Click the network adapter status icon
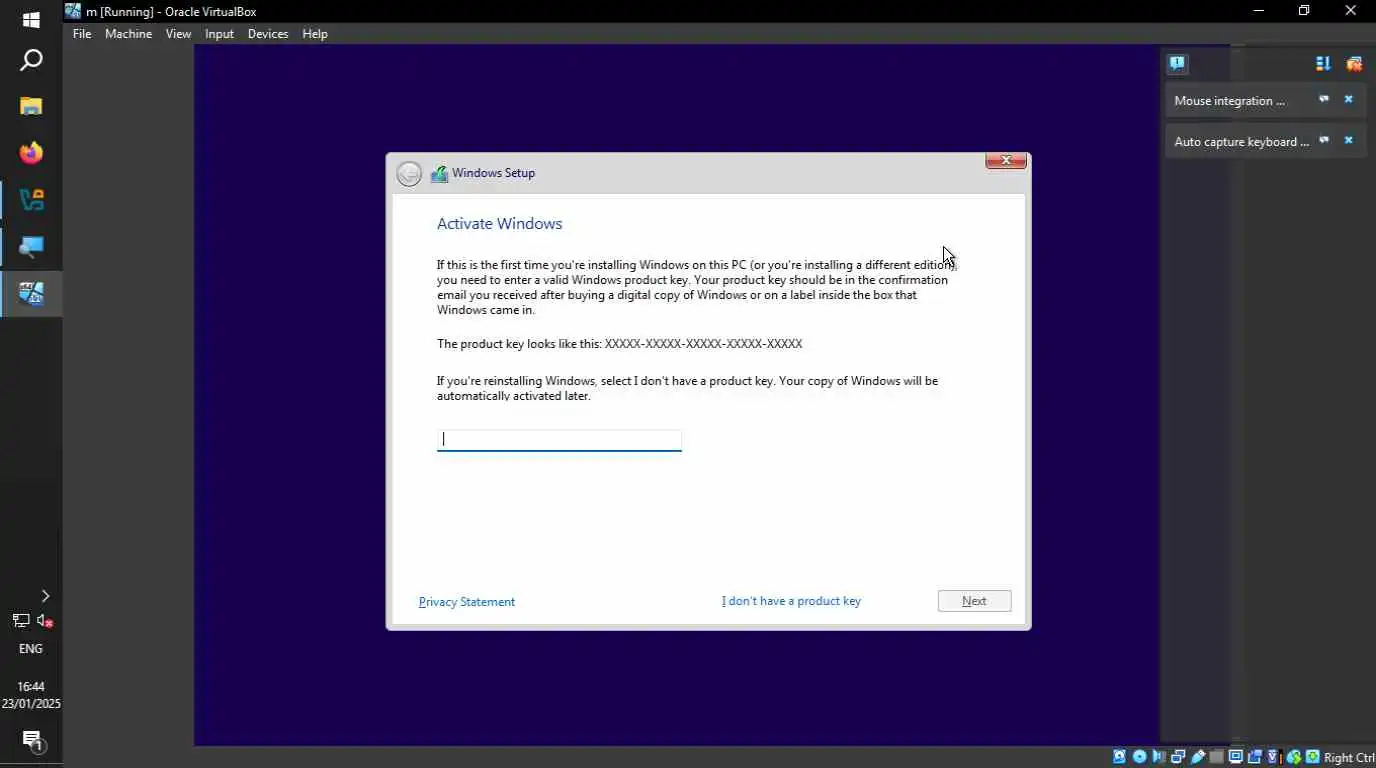This screenshot has height=768, width=1376. (x=1178, y=757)
